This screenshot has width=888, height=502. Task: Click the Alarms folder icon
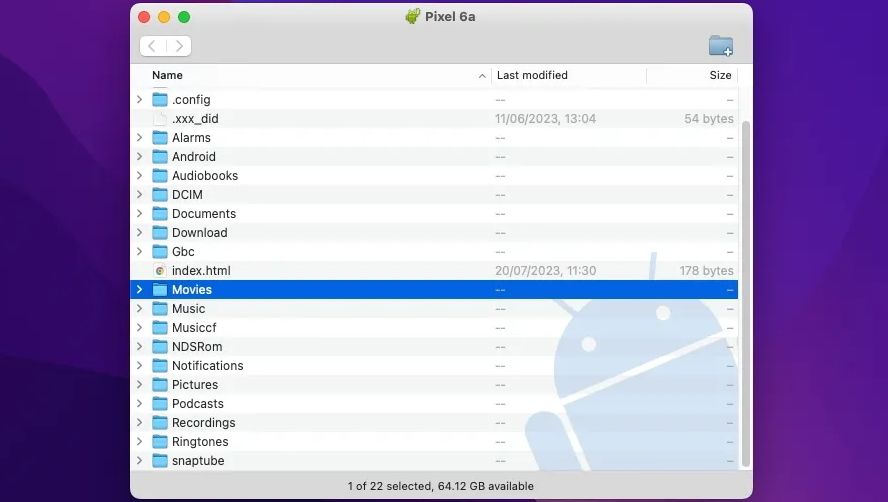tap(160, 138)
